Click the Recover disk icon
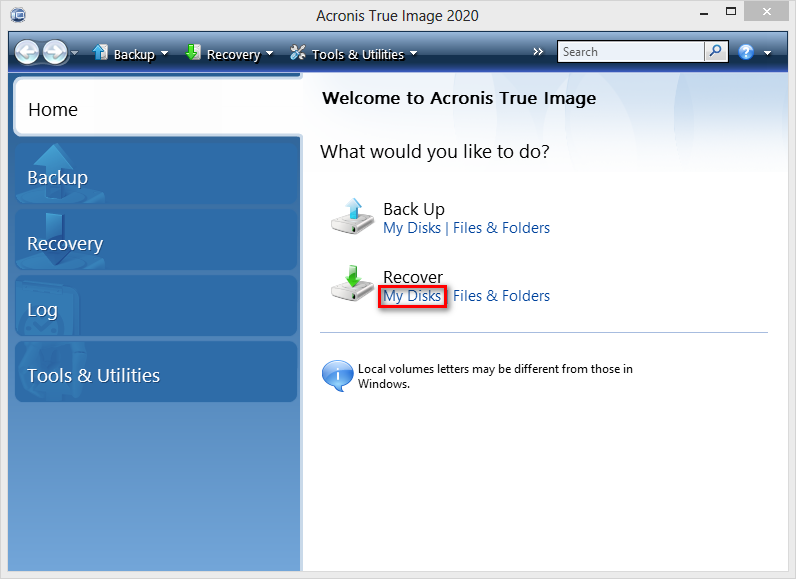This screenshot has width=796, height=579. pos(352,284)
